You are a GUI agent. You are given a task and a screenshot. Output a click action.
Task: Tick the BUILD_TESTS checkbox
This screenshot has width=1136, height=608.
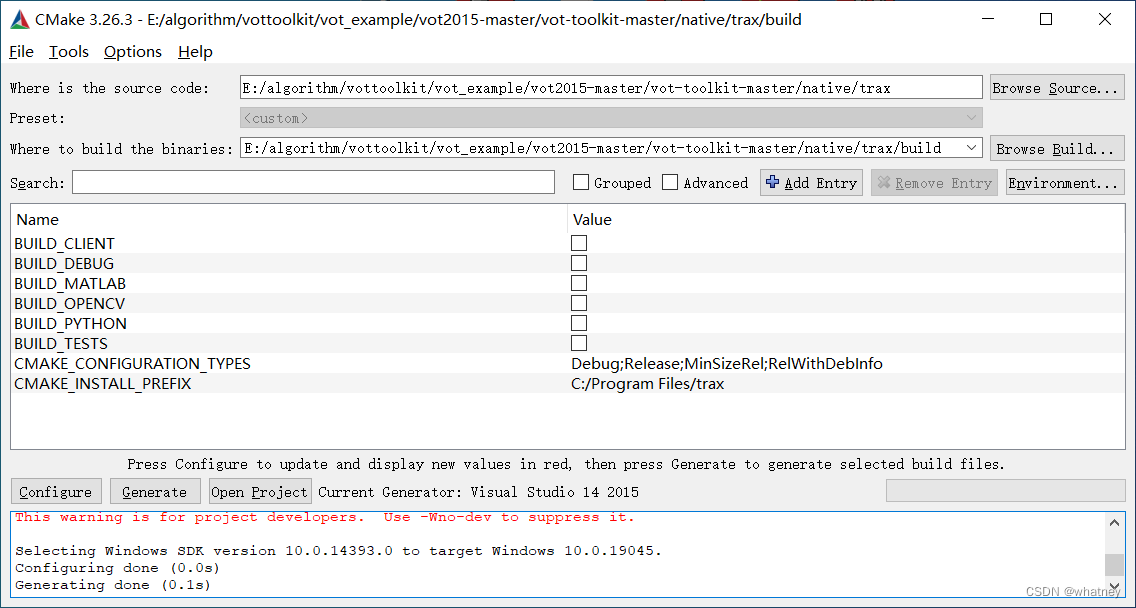tap(579, 343)
